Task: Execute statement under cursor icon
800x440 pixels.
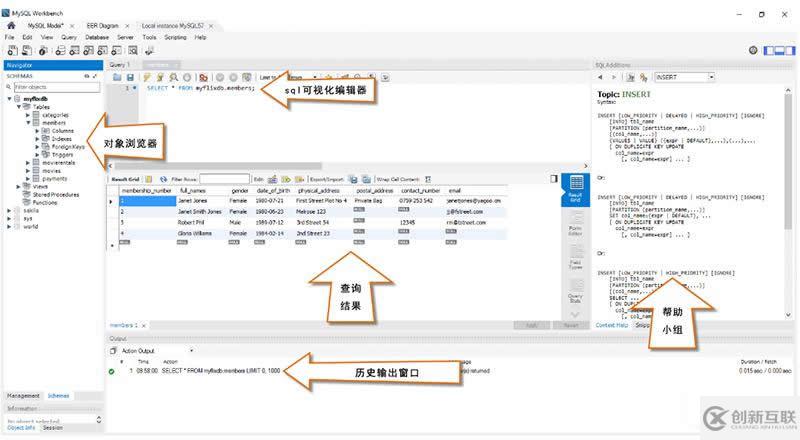Action: click(160, 78)
